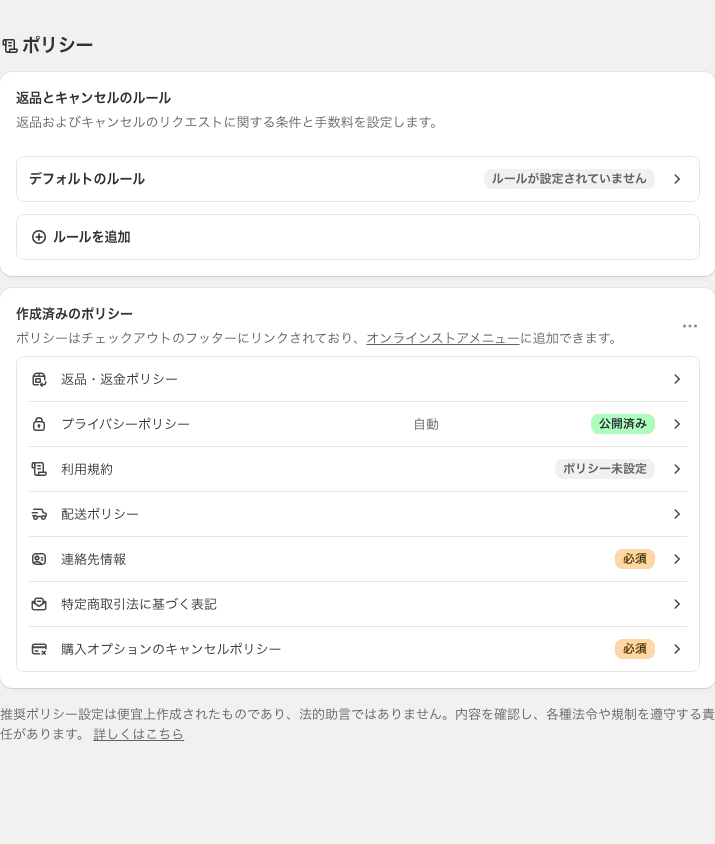715x844 pixels.
Task: Click the ルールを追加 button
Action: pos(358,237)
